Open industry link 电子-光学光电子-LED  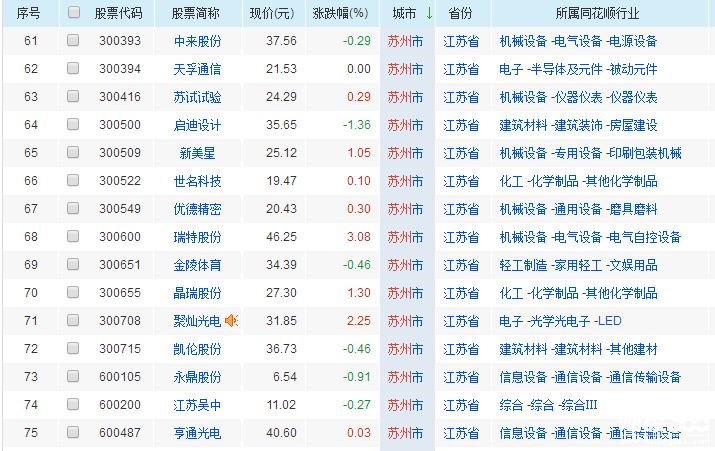pos(560,321)
